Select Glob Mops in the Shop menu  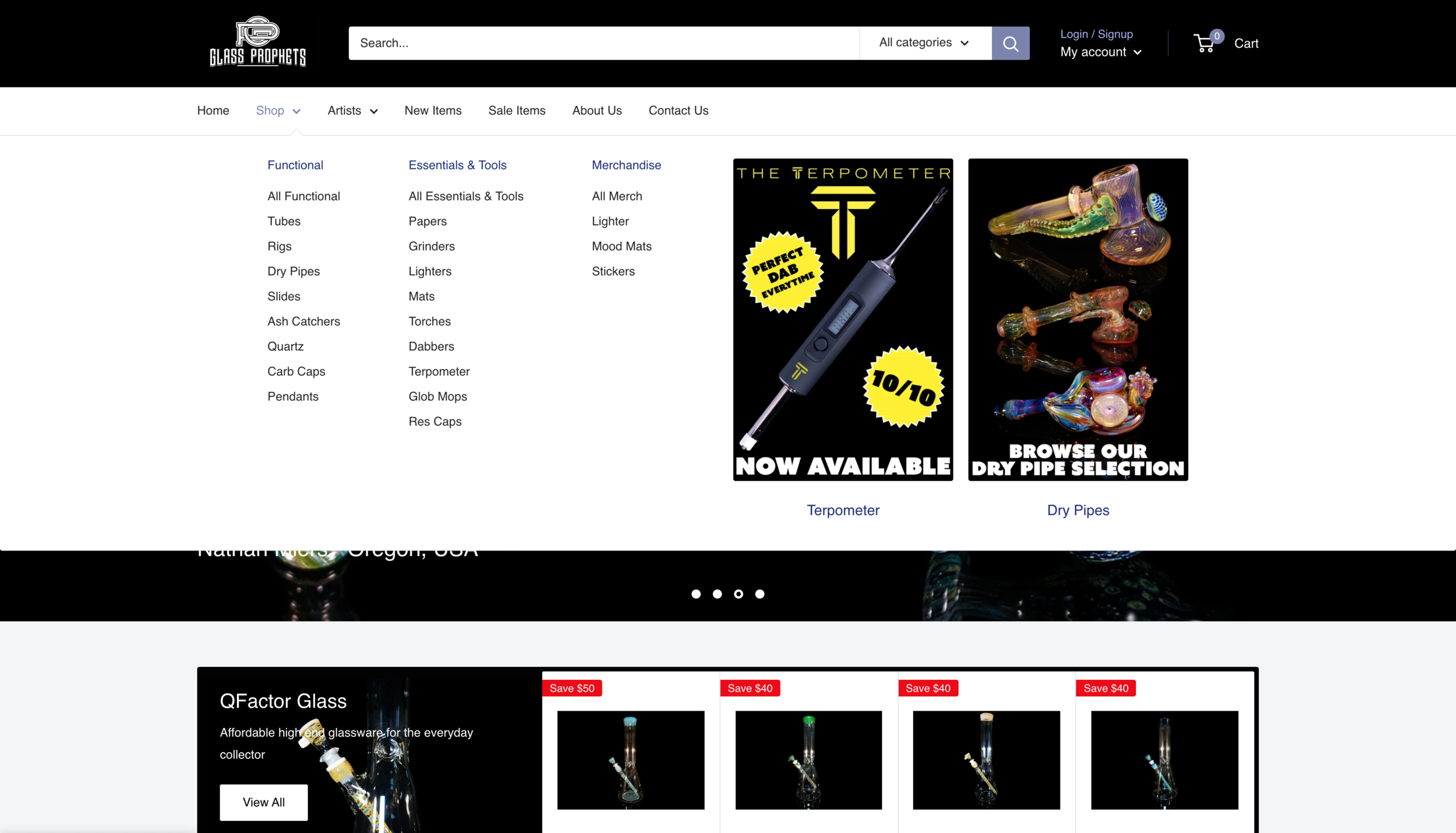(x=437, y=397)
